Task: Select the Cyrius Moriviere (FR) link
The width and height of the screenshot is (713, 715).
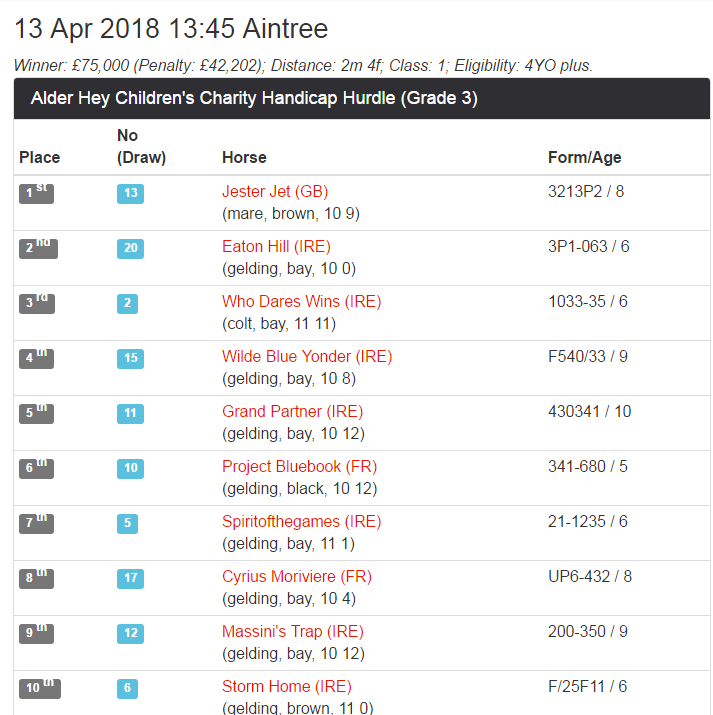Action: point(296,577)
